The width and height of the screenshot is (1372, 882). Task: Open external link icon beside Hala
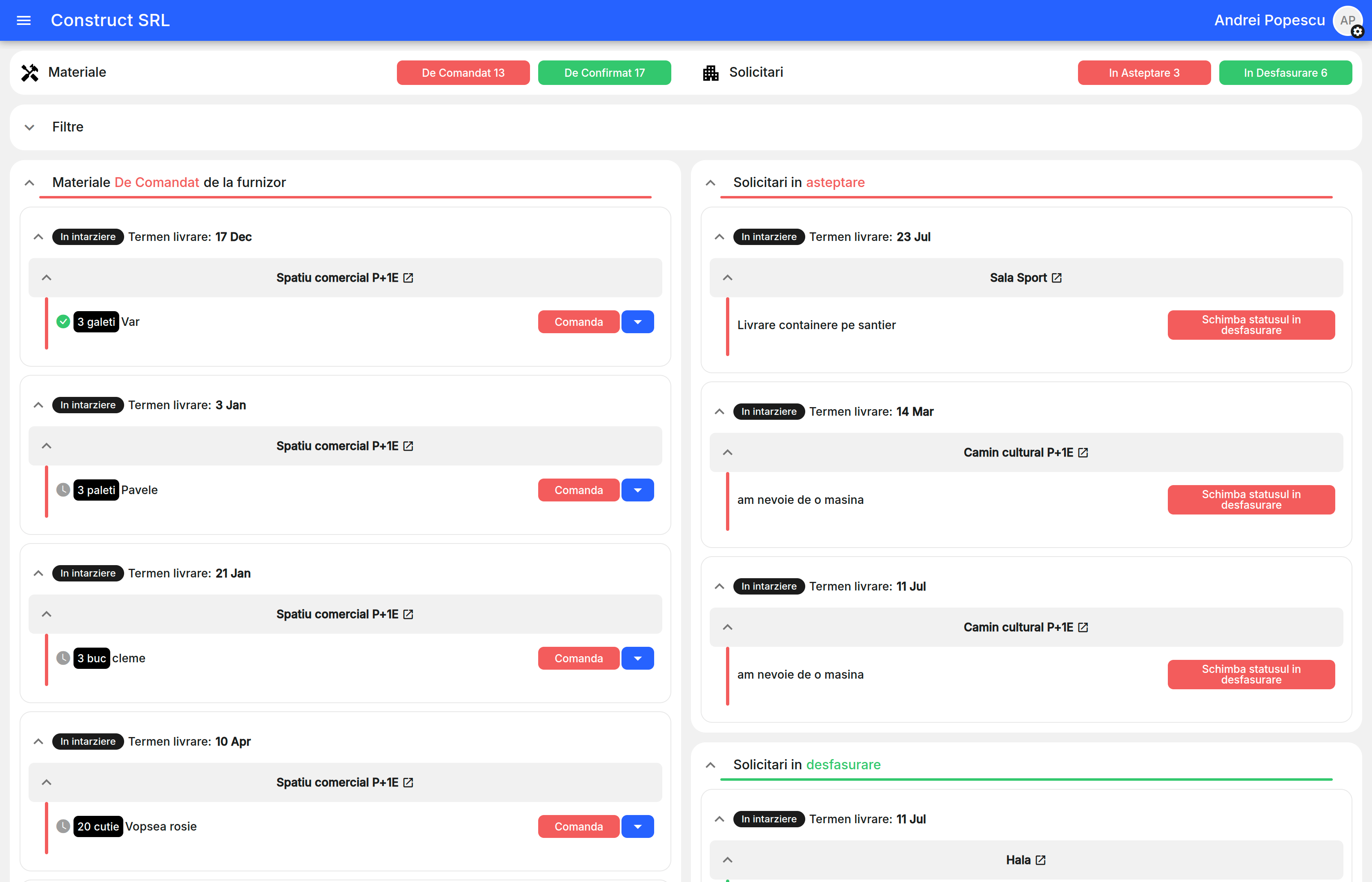[1040, 860]
